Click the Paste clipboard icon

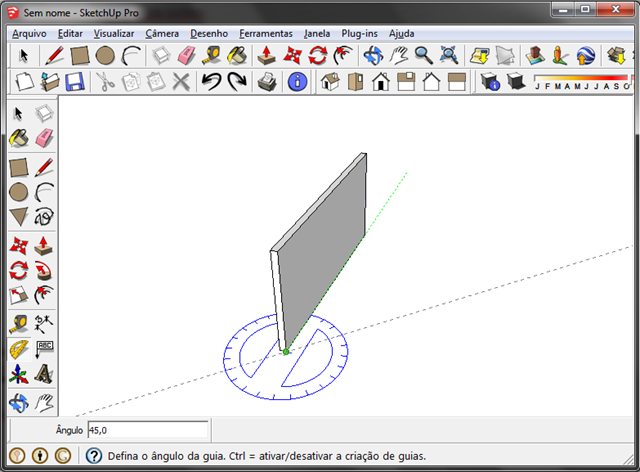click(x=156, y=82)
